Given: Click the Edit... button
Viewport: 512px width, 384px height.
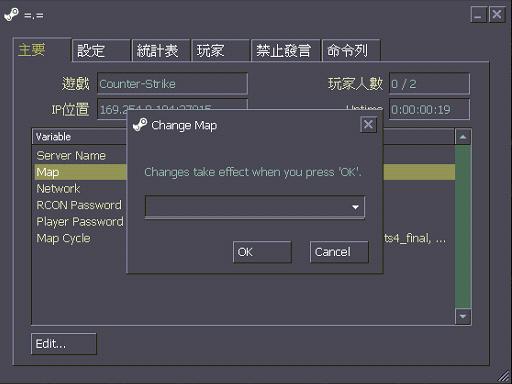Looking at the screenshot, I should pos(64,344).
